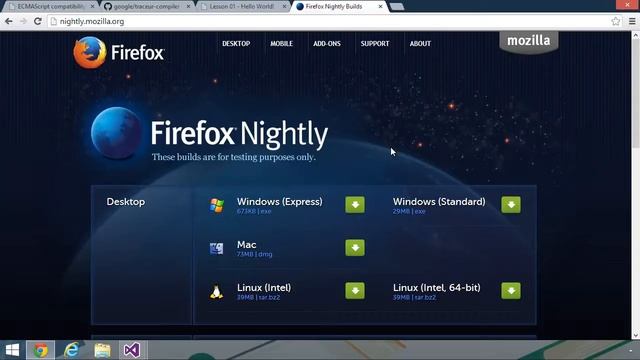Open Visual Studio from taskbar
Viewport: 640px width, 360px height.
click(132, 350)
